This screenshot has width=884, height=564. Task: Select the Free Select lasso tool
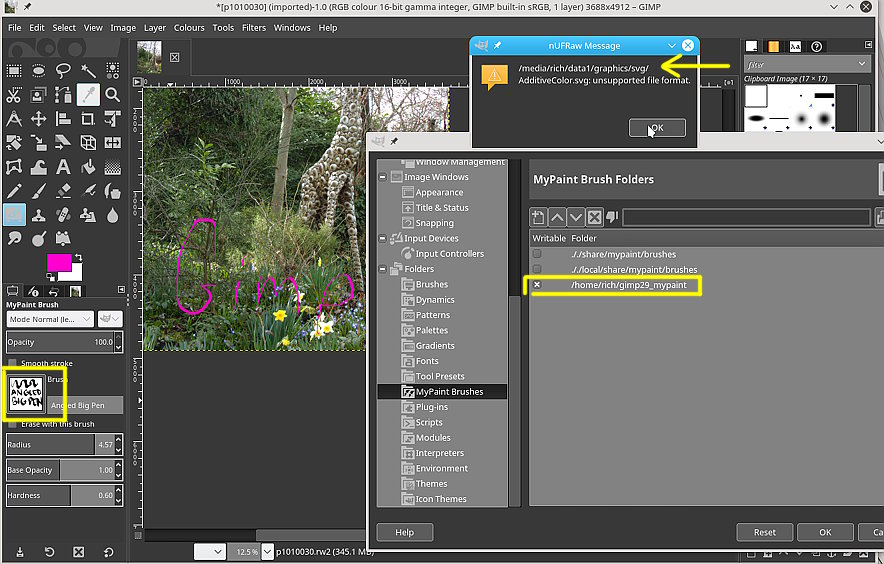pos(63,70)
